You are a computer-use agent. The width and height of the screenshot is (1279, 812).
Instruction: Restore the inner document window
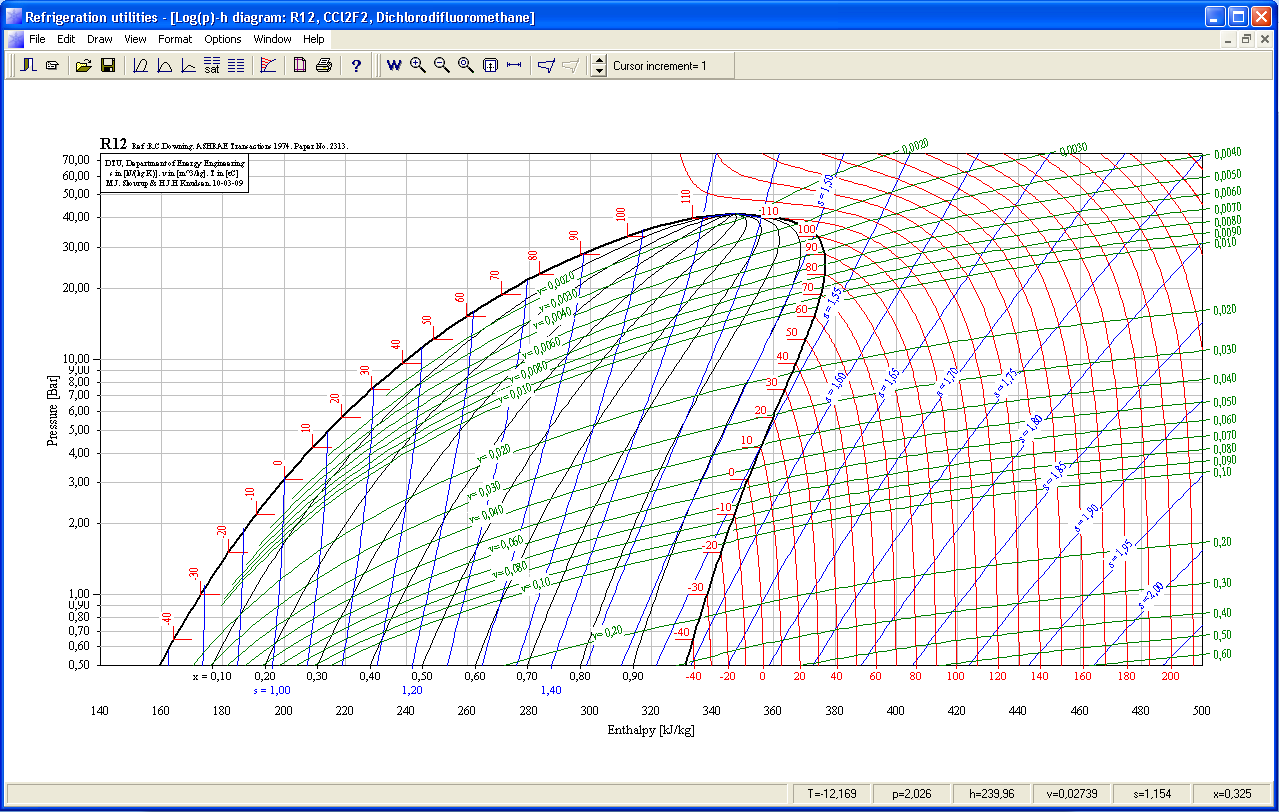[x=1246, y=39]
